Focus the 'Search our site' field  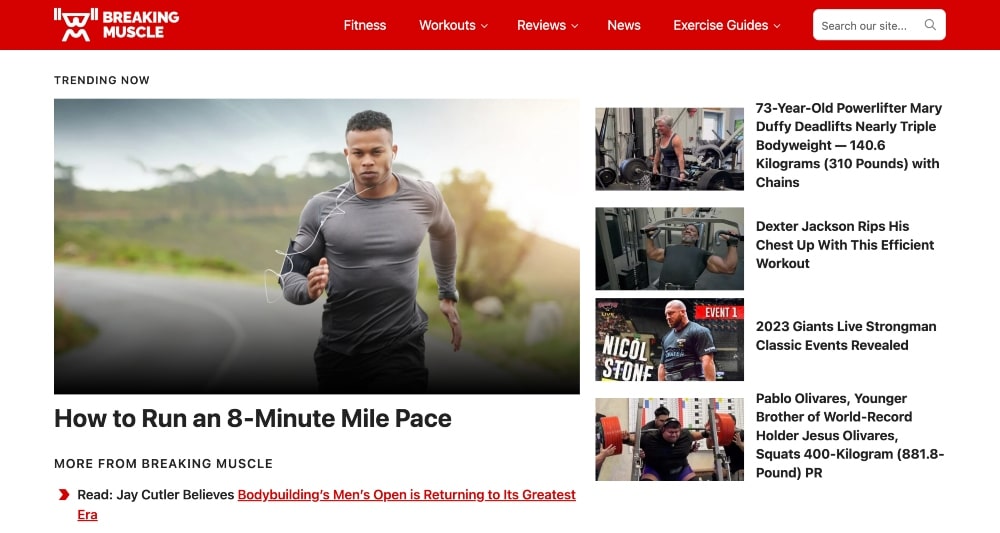(879, 25)
